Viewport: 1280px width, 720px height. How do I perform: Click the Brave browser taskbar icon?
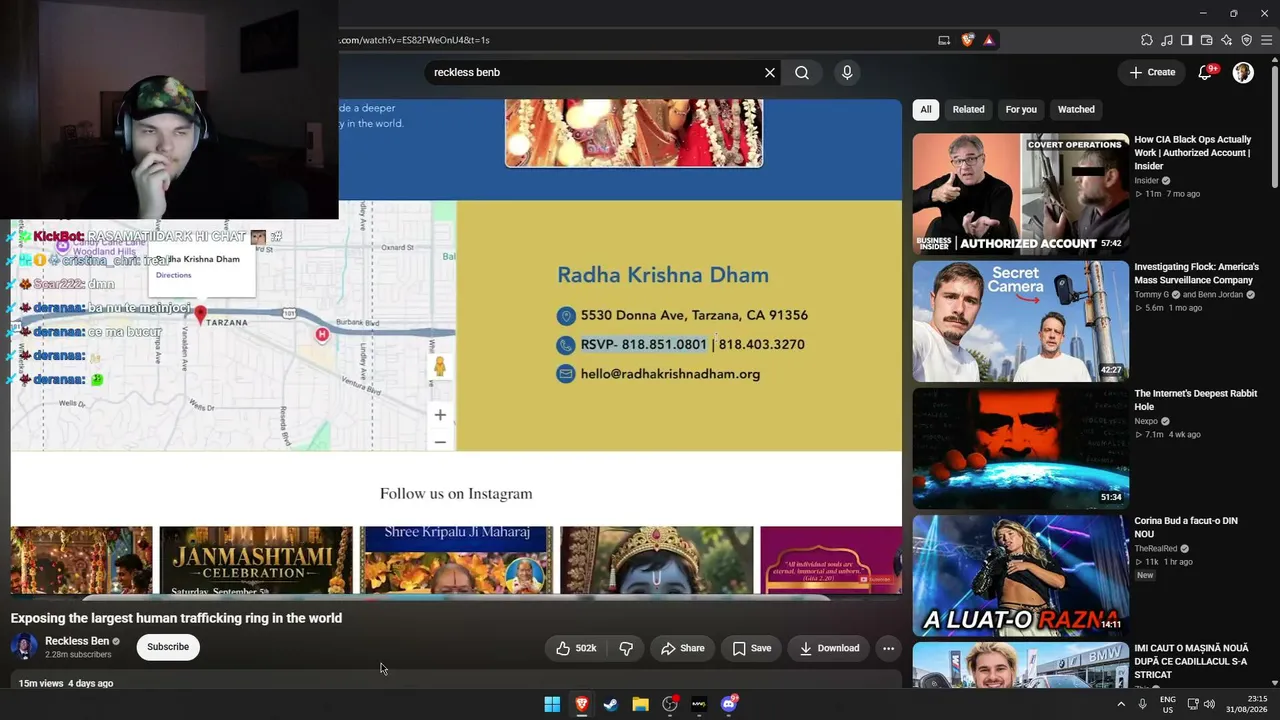581,704
